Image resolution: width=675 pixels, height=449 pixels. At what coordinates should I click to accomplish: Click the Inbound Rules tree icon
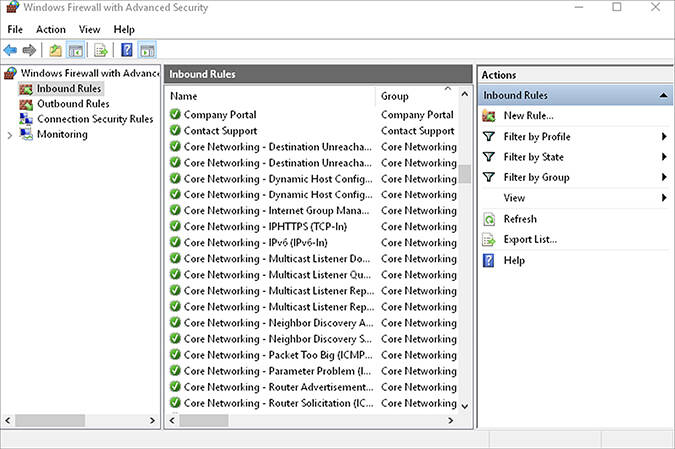26,89
